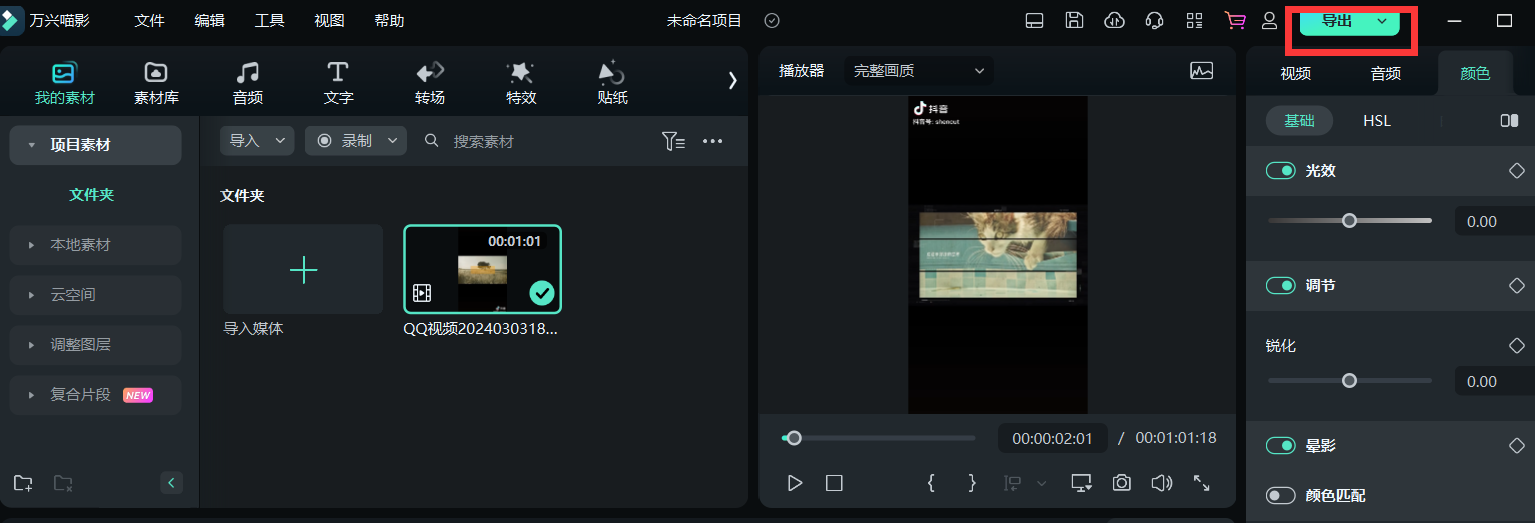Toggle the before/after compare view icon
1535x523 pixels.
click(1509, 121)
